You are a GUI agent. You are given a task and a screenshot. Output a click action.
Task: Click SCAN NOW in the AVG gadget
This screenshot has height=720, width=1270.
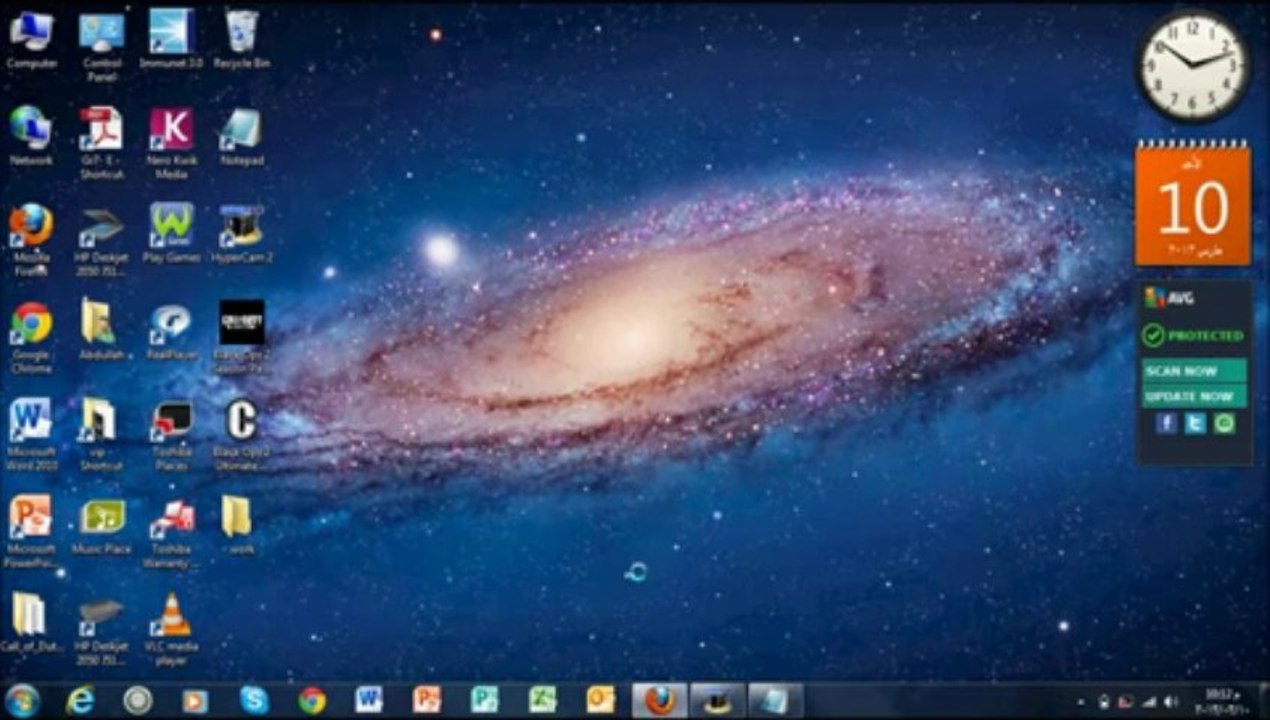[x=1194, y=370]
